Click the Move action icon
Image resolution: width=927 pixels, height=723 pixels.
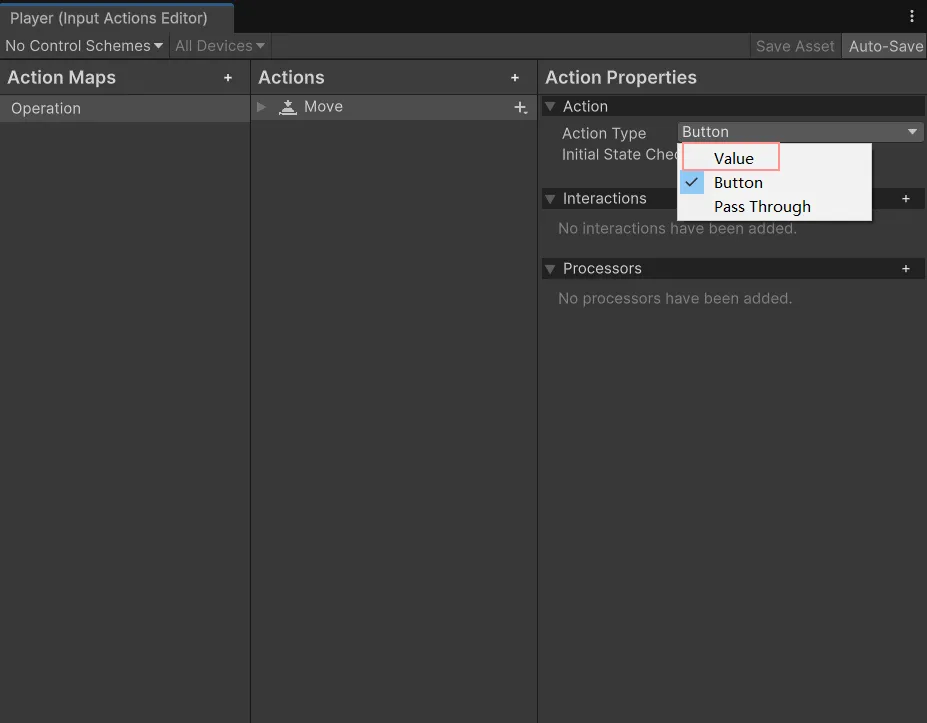tap(288, 107)
